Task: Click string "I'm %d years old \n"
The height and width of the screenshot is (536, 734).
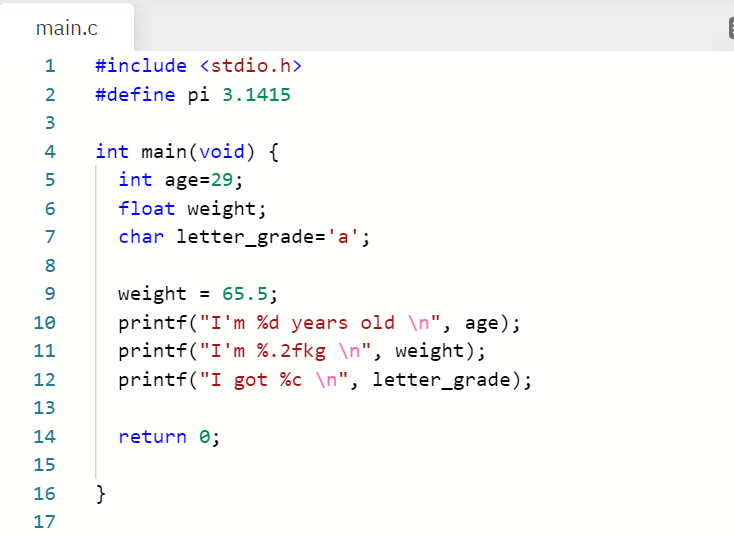Action: click(320, 323)
